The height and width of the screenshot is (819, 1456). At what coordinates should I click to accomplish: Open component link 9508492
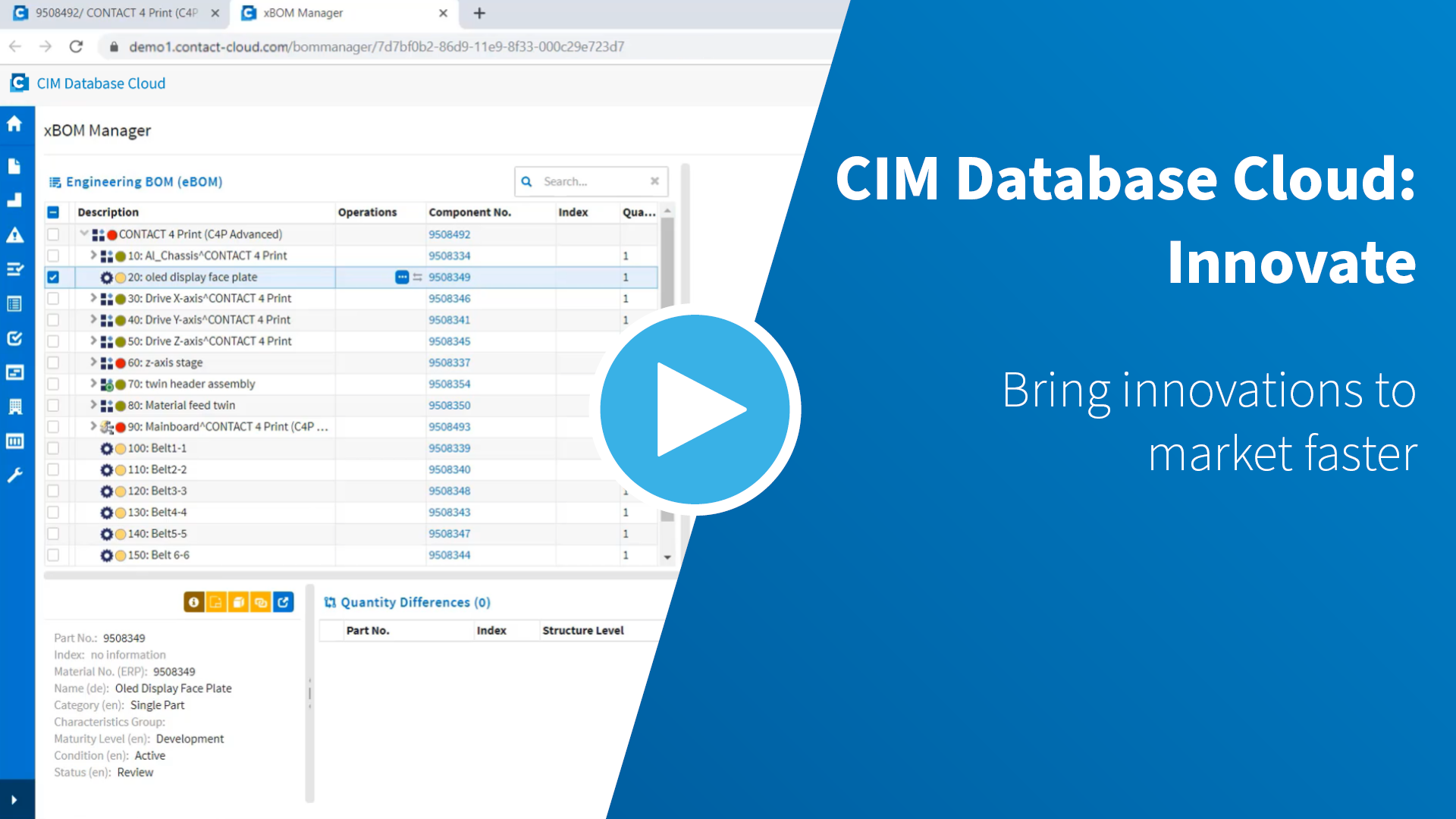(449, 234)
